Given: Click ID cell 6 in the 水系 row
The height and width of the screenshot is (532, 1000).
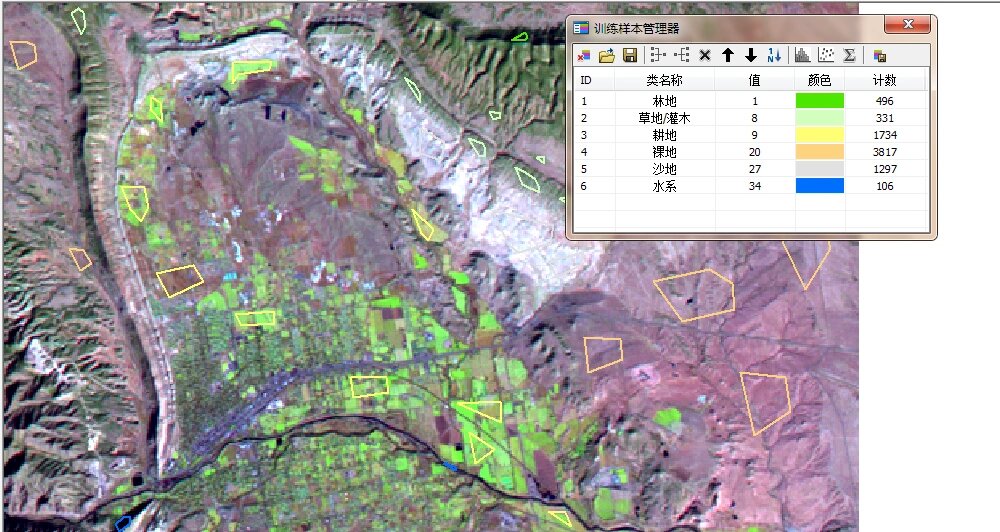Looking at the screenshot, I should pyautogui.click(x=584, y=186).
